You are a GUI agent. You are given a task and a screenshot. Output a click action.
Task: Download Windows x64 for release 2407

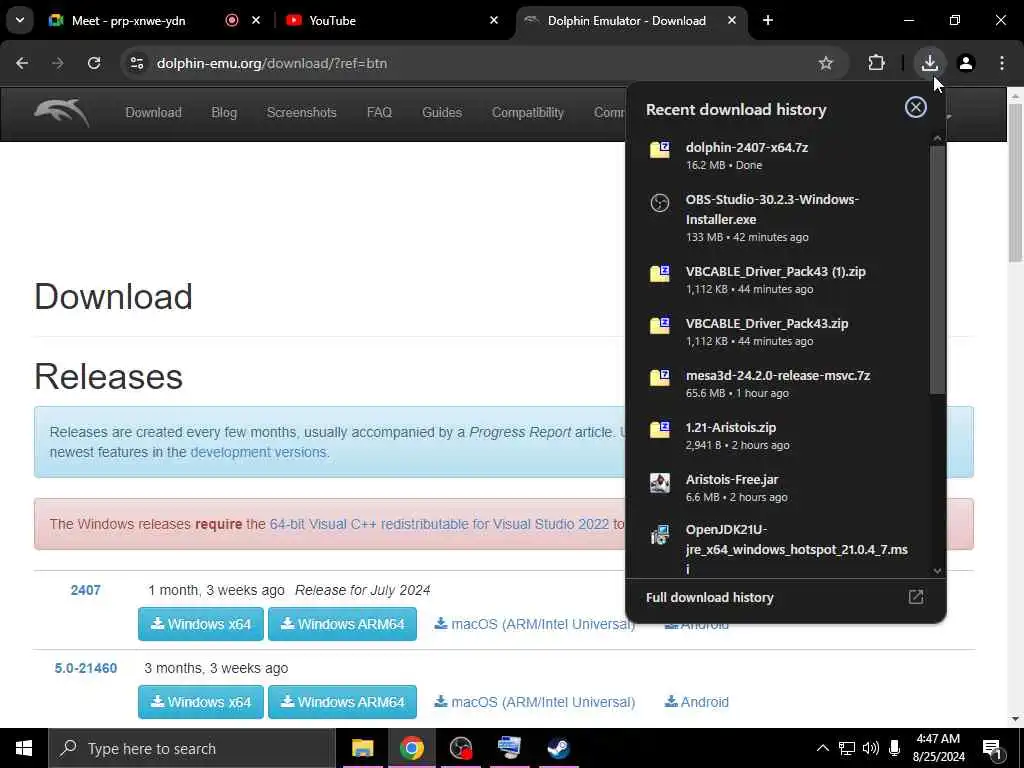click(200, 624)
